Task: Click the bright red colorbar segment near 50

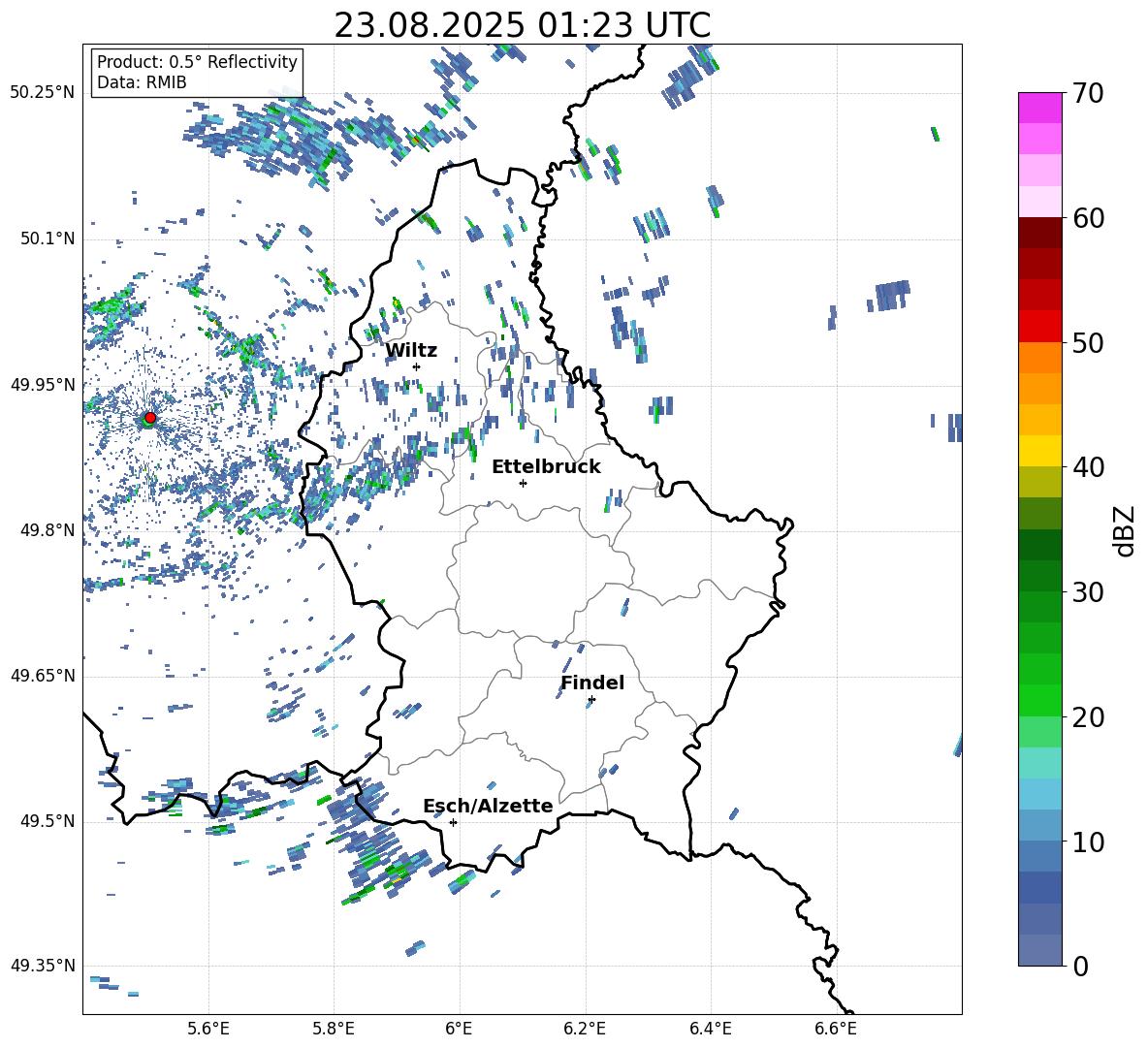Action: (x=1039, y=327)
